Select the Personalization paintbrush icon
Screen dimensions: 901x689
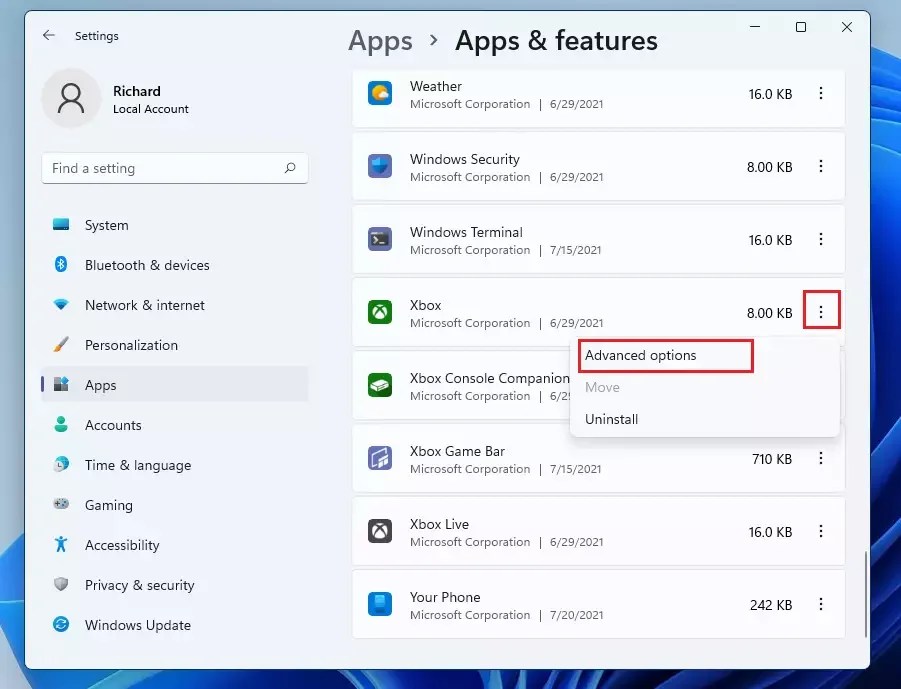coord(61,345)
